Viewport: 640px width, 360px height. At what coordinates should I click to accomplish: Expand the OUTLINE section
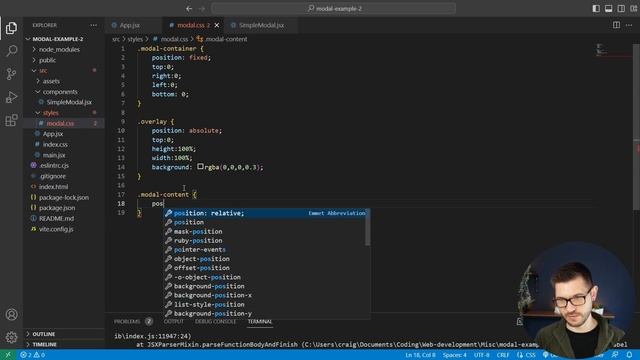63,334
